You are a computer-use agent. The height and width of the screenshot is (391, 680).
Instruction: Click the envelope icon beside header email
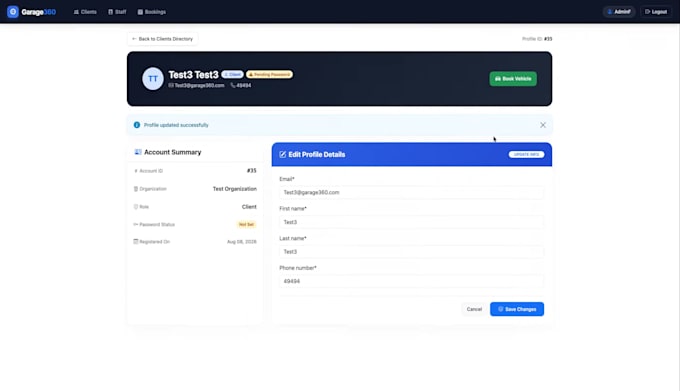(171, 85)
